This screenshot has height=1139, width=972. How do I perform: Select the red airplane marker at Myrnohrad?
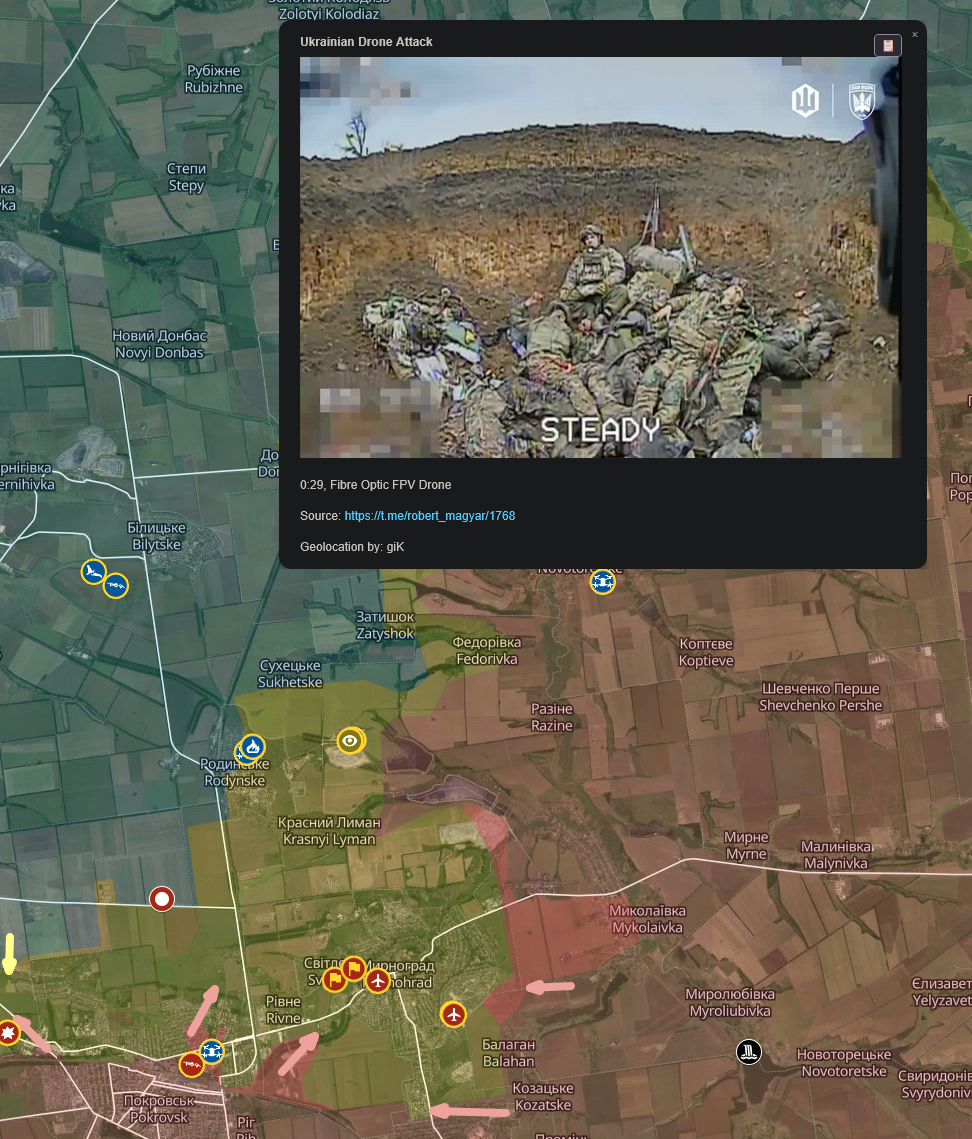click(377, 981)
